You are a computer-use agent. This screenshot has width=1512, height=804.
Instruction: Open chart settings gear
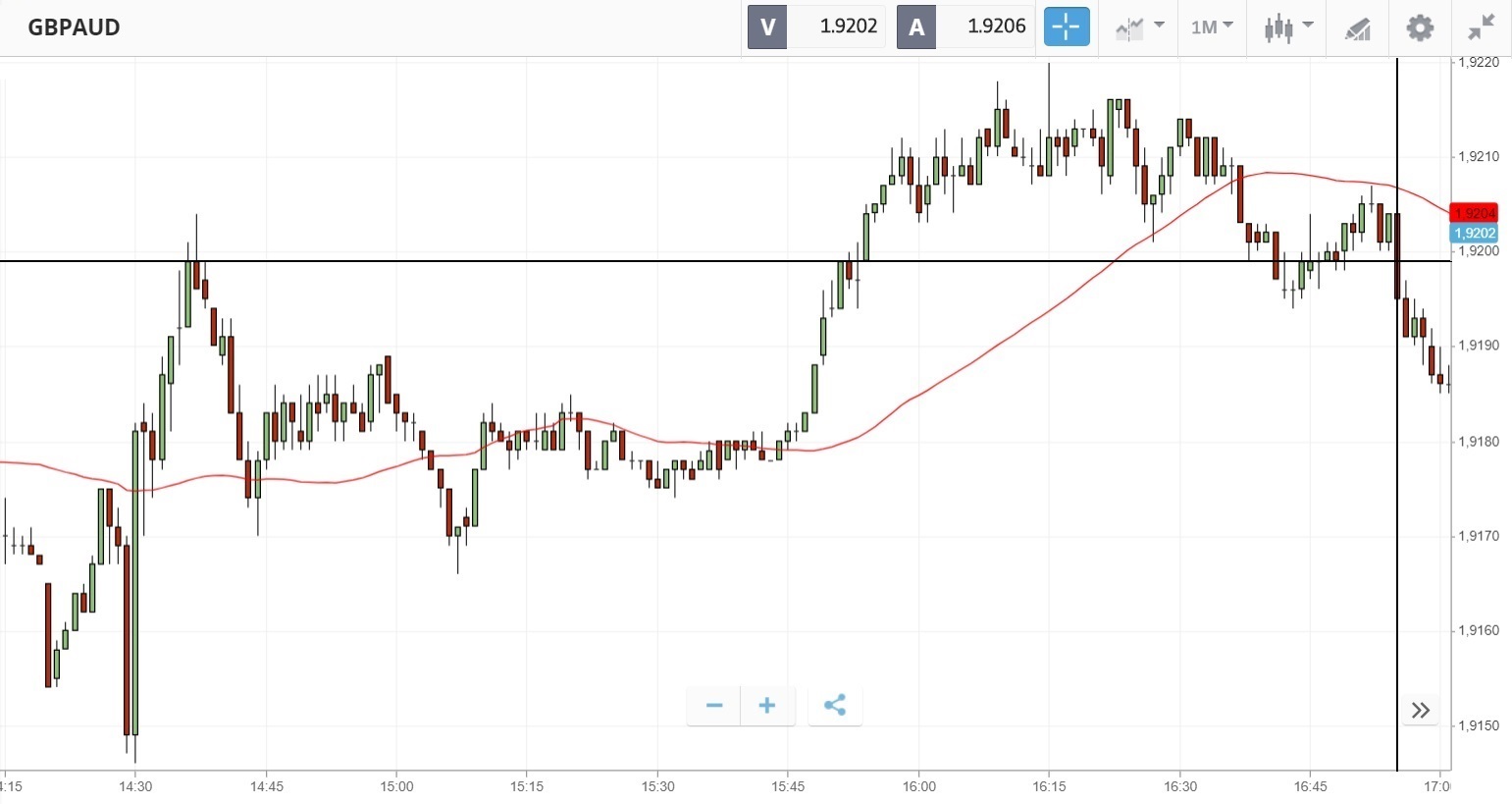point(1420,27)
